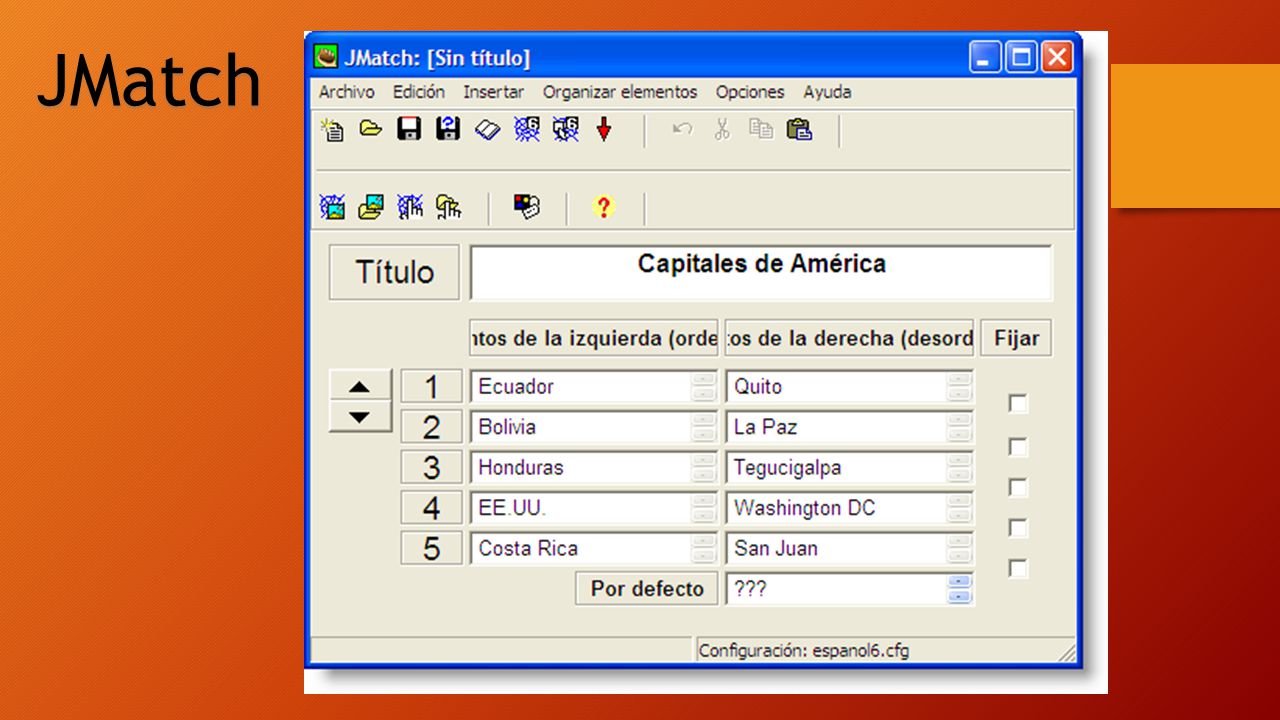This screenshot has height=720, width=1280.
Task: Tick the Fijar checkbox for Quito row
Action: [x=1018, y=403]
